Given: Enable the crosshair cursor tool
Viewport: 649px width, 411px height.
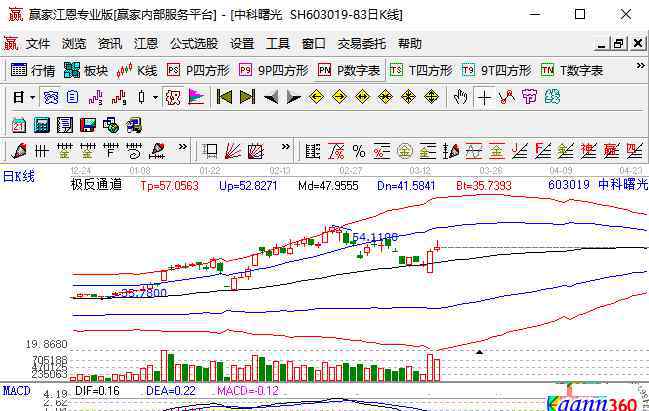Looking at the screenshot, I should coord(485,97).
